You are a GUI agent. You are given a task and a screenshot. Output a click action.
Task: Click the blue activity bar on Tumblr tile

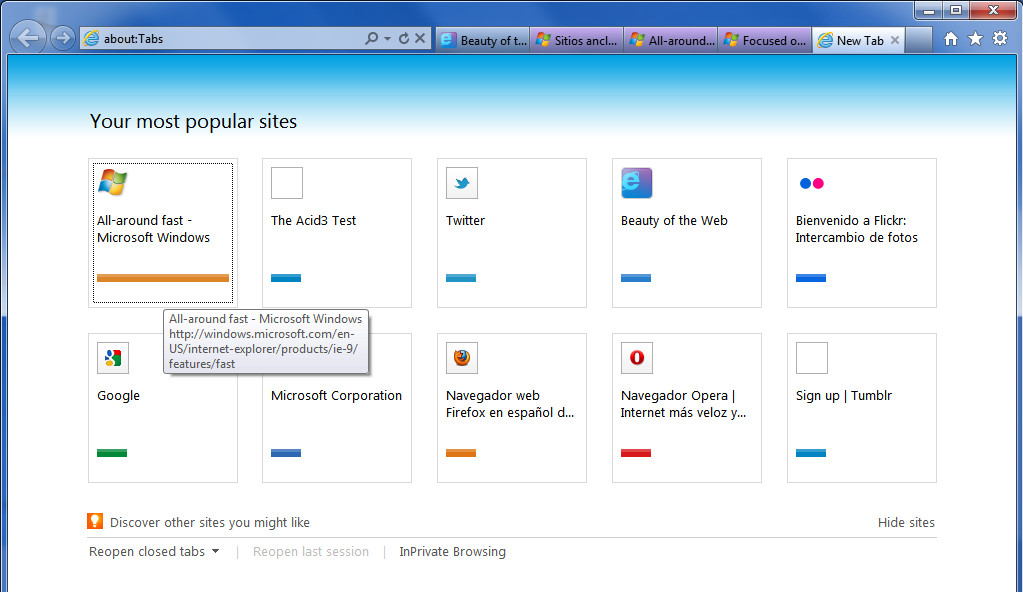click(811, 453)
